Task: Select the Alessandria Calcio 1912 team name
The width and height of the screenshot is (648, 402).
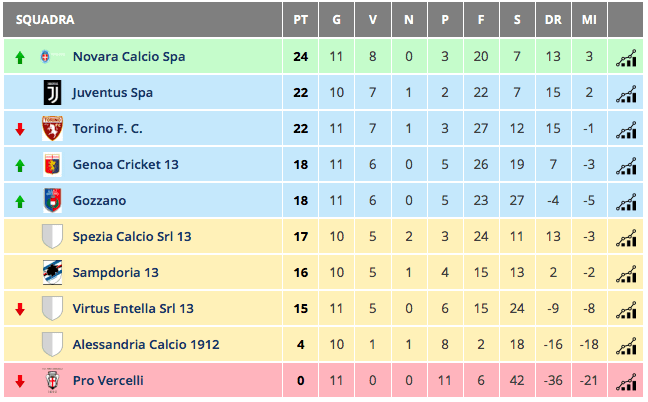Action: (x=145, y=345)
